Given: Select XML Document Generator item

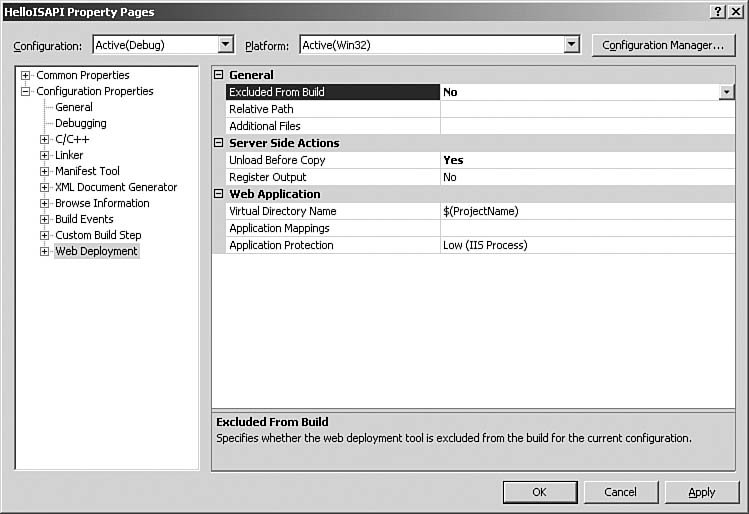Looking at the screenshot, I should coord(116,187).
